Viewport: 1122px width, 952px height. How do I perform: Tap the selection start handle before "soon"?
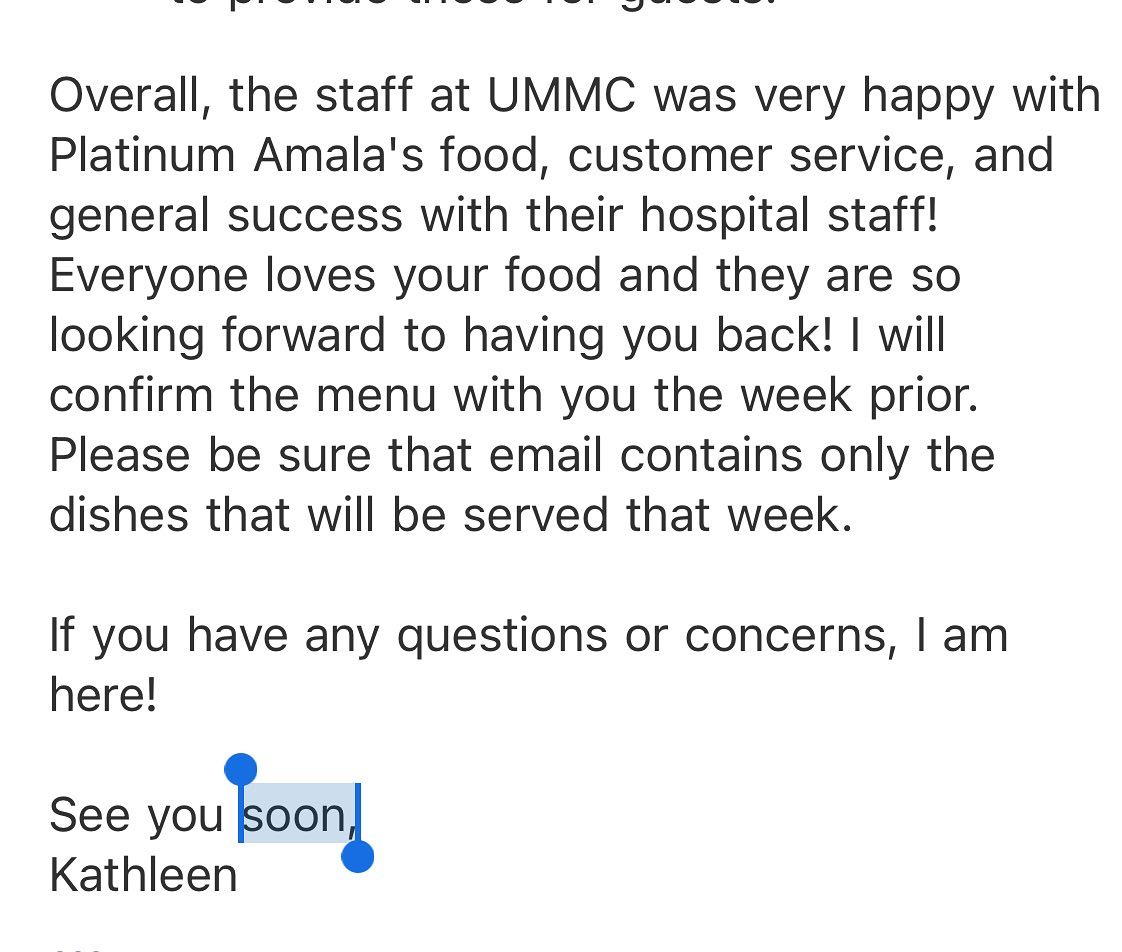[x=240, y=770]
